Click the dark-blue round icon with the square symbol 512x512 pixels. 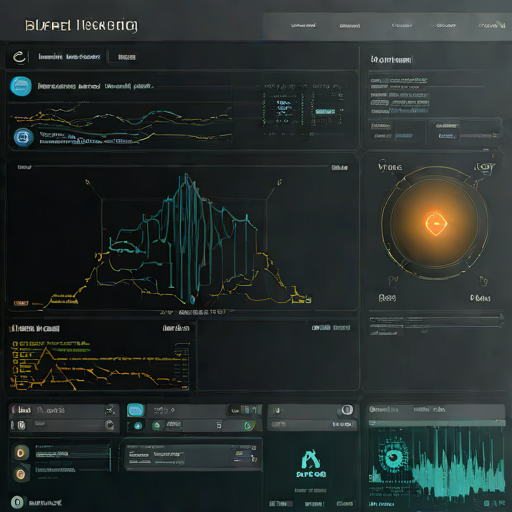(x=24, y=137)
